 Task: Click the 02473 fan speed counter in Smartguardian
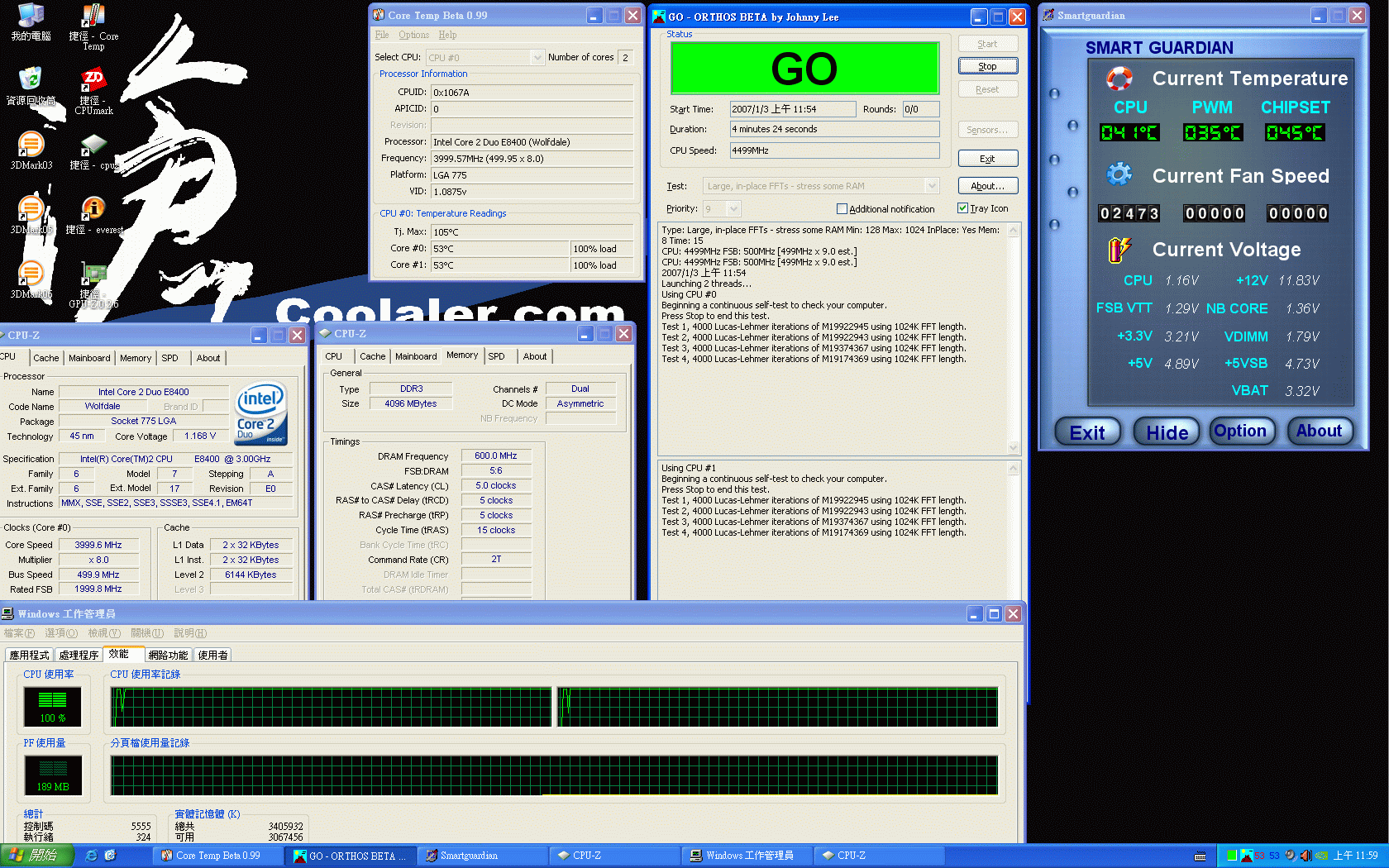(x=1129, y=213)
